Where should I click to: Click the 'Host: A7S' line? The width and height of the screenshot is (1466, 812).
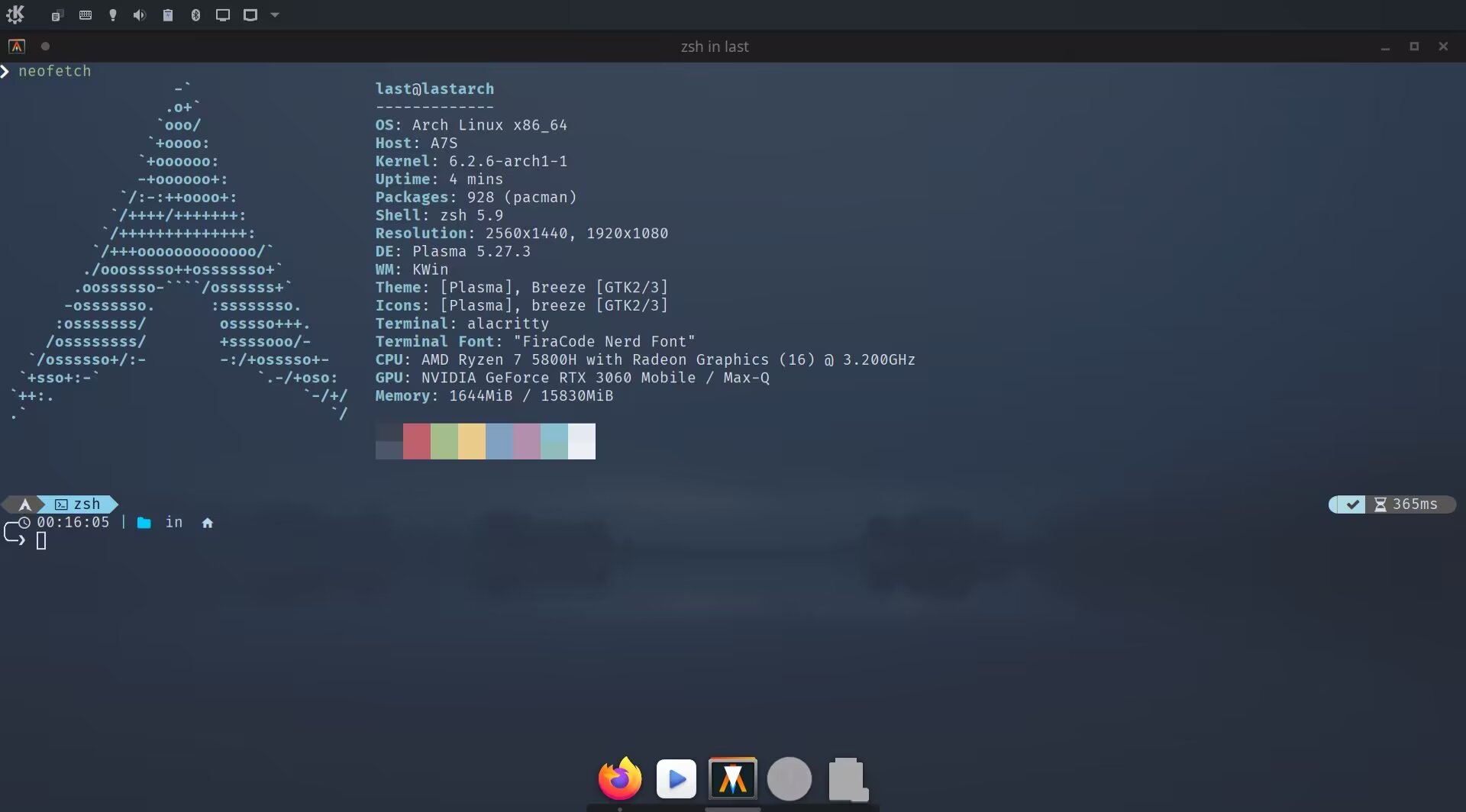[x=416, y=143]
